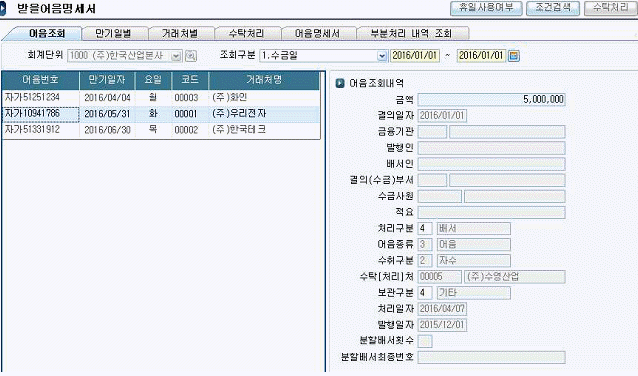This screenshot has height=376, width=638.
Task: Click the 금액 amount field
Action: pos(492,99)
